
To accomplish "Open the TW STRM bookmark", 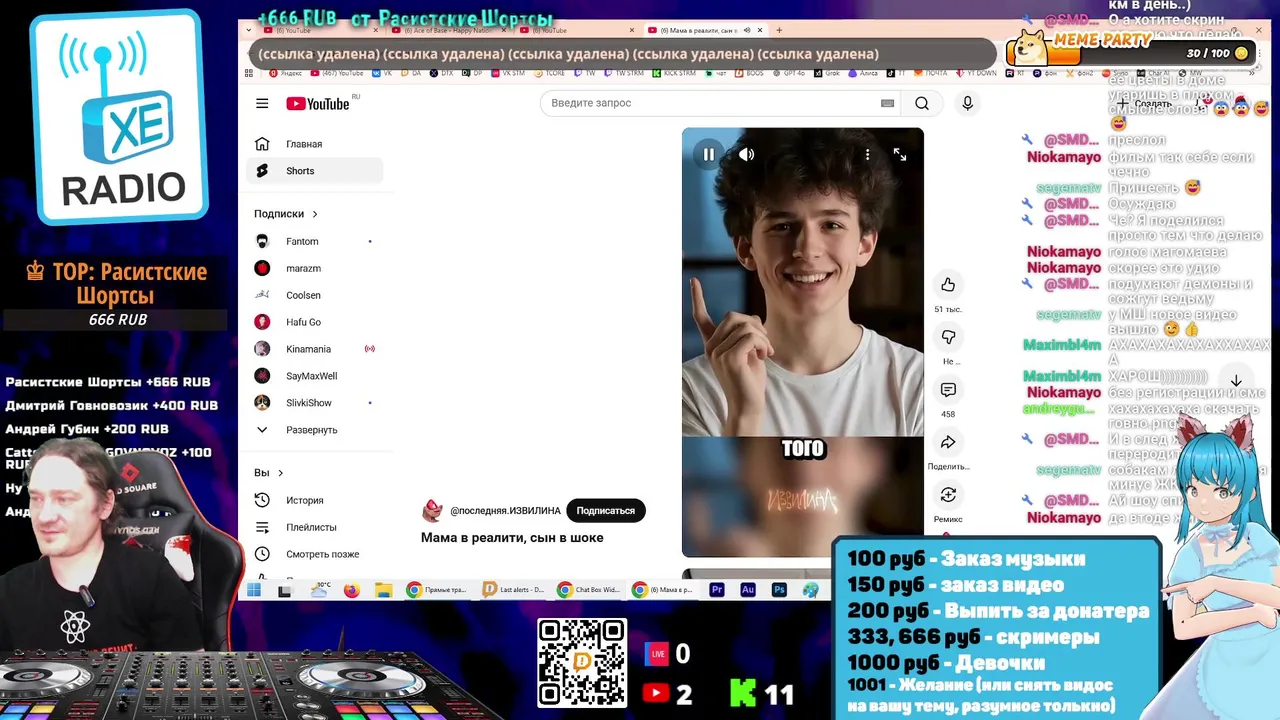I will click(x=625, y=73).
